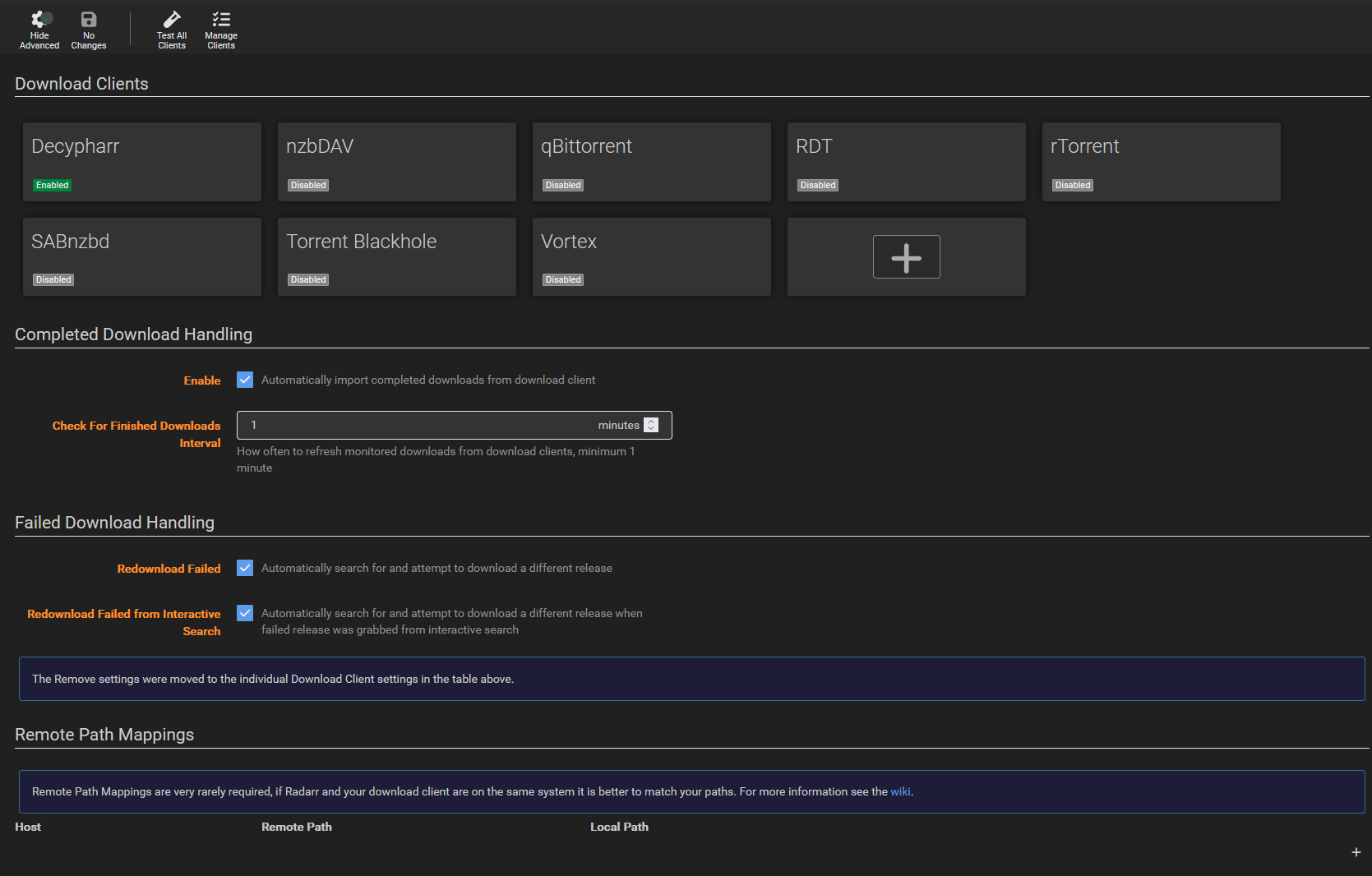Image resolution: width=1372 pixels, height=876 pixels.
Task: Add a remote path mapping plus icon
Action: point(1356,852)
